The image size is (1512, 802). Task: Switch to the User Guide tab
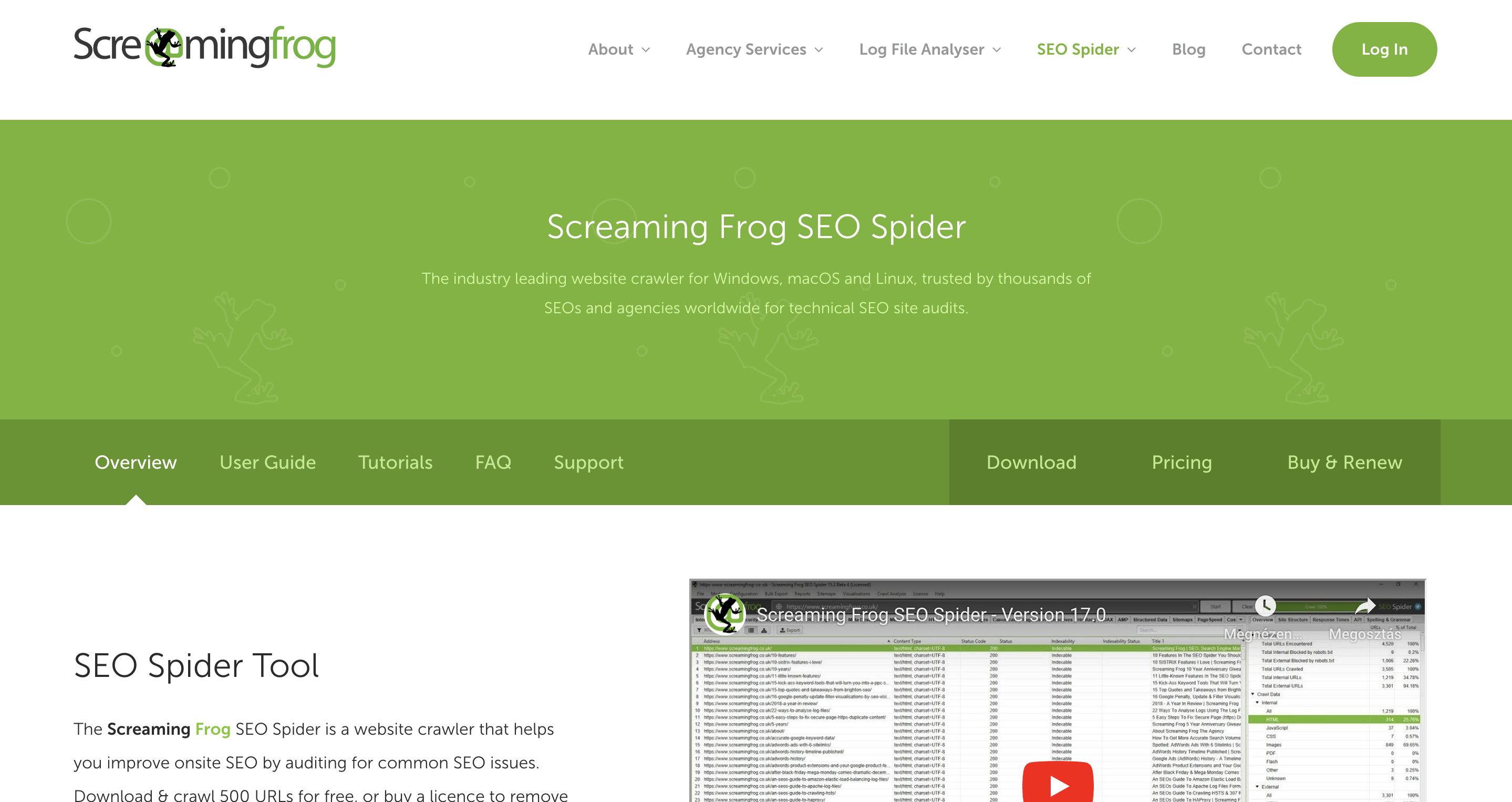pyautogui.click(x=267, y=462)
